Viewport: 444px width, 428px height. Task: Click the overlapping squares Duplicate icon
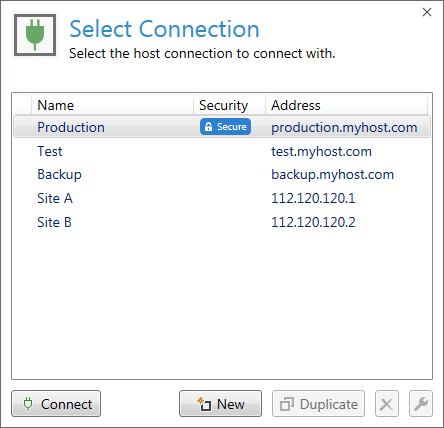click(x=286, y=404)
